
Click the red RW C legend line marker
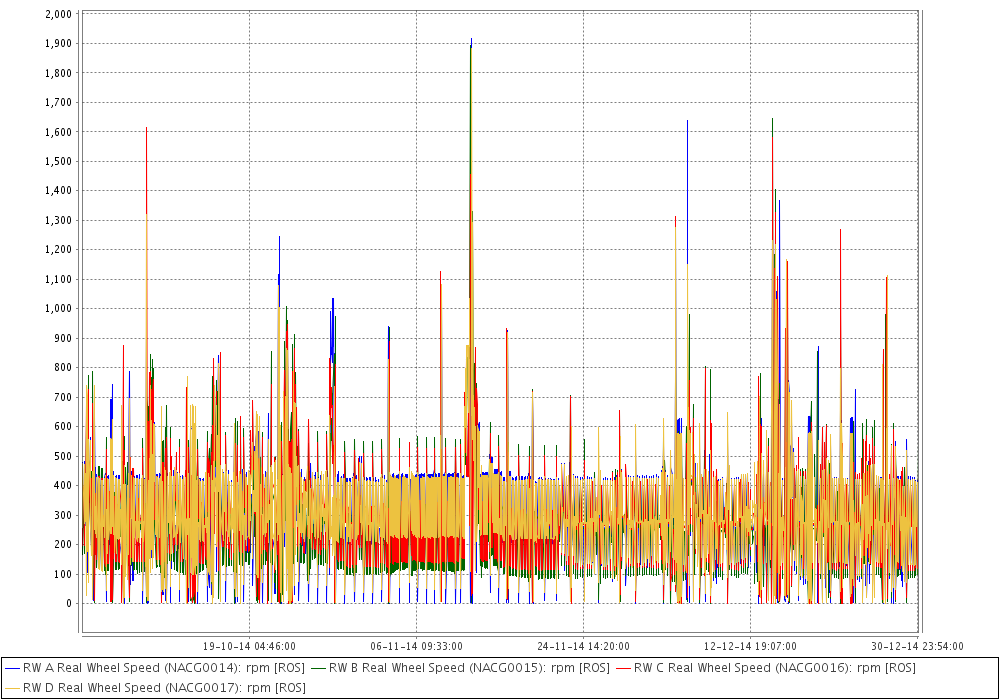pyautogui.click(x=623, y=669)
